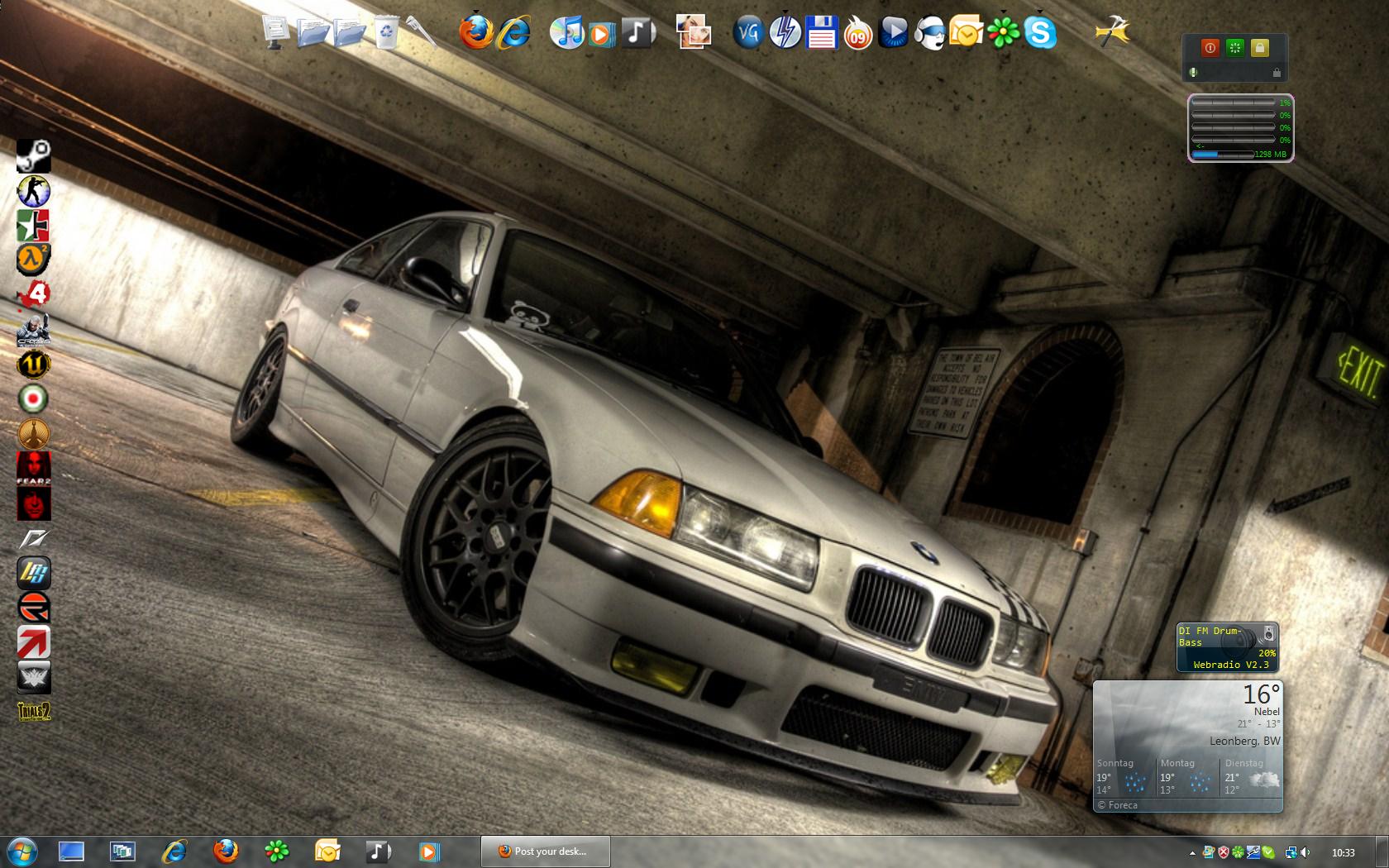The height and width of the screenshot is (868, 1389).
Task: Launch Unreal Tournament from the left column
Action: pos(34,365)
